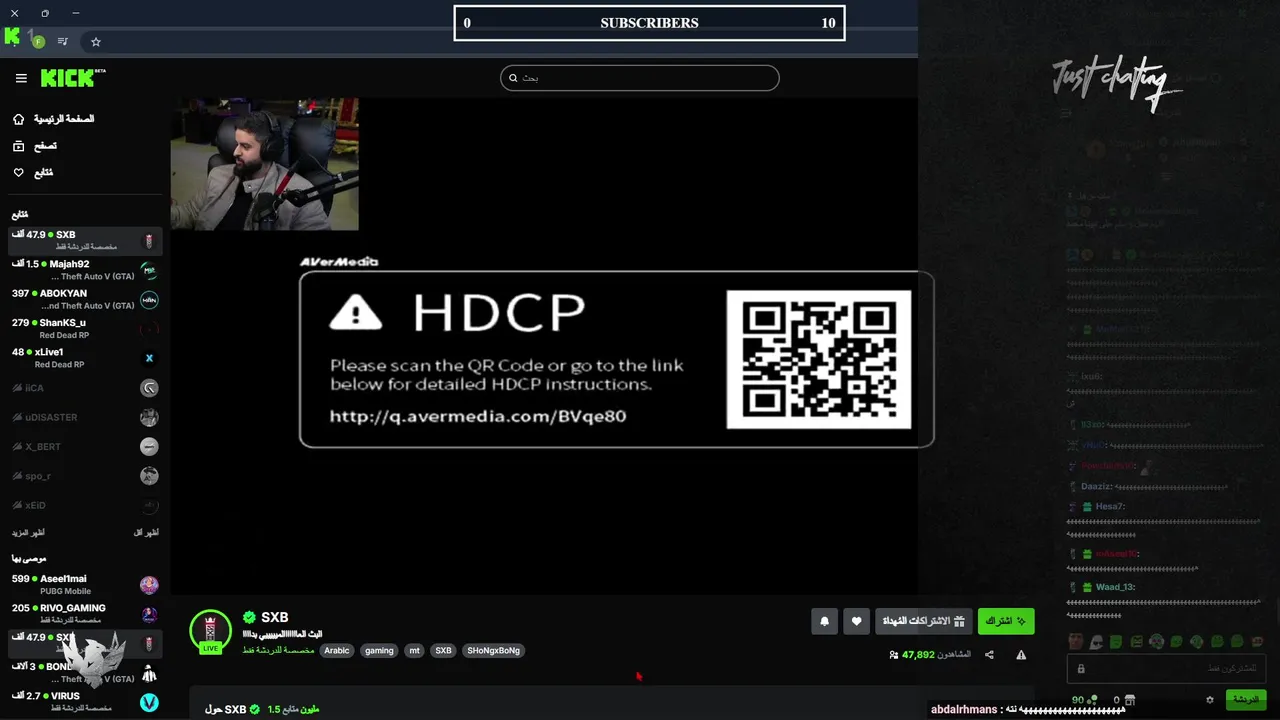Open offline channel xEiD

click(x=85, y=506)
